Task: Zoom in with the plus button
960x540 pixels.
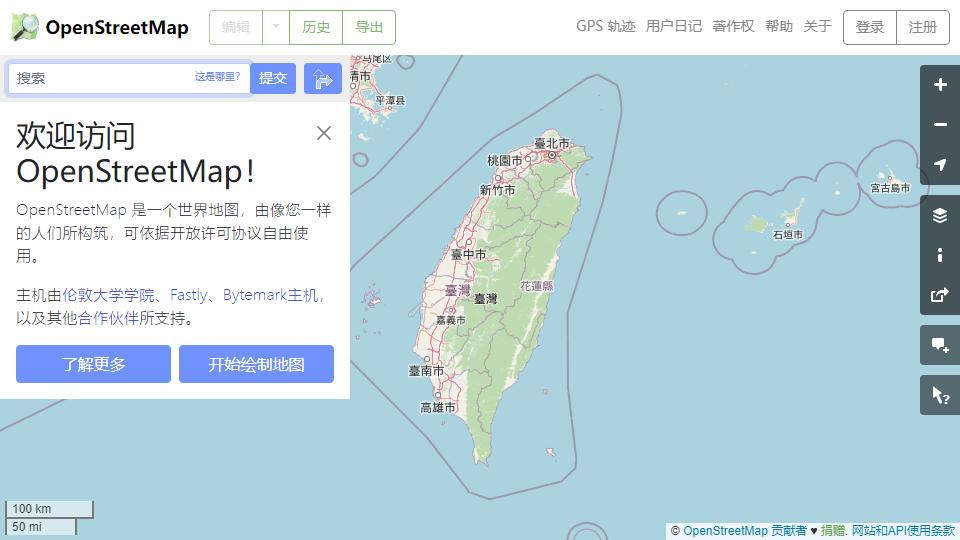Action: 940,85
